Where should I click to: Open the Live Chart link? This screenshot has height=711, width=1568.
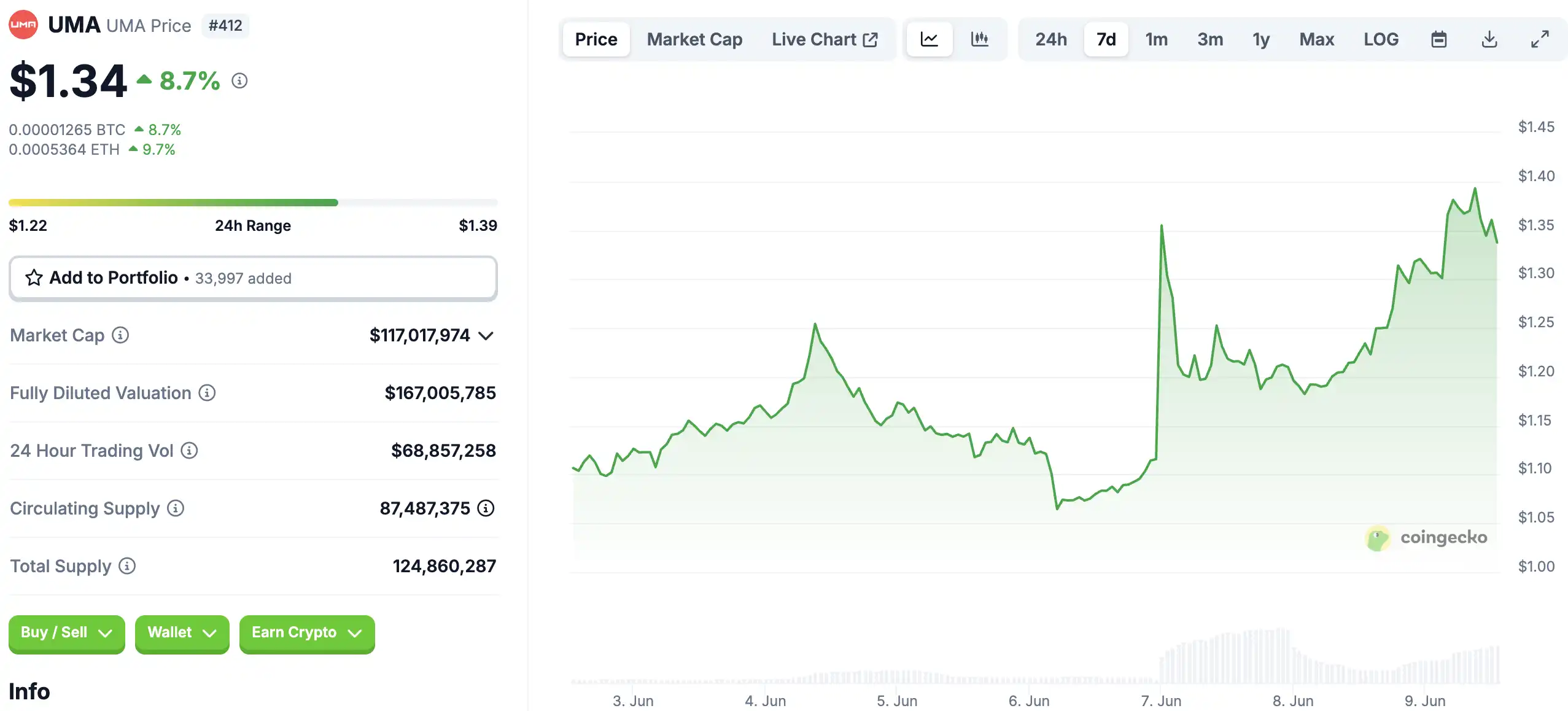click(824, 39)
